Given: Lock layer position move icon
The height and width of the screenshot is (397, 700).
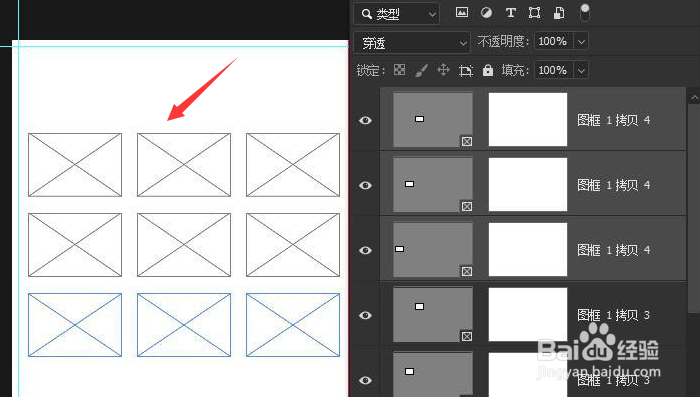Looking at the screenshot, I should (x=443, y=70).
